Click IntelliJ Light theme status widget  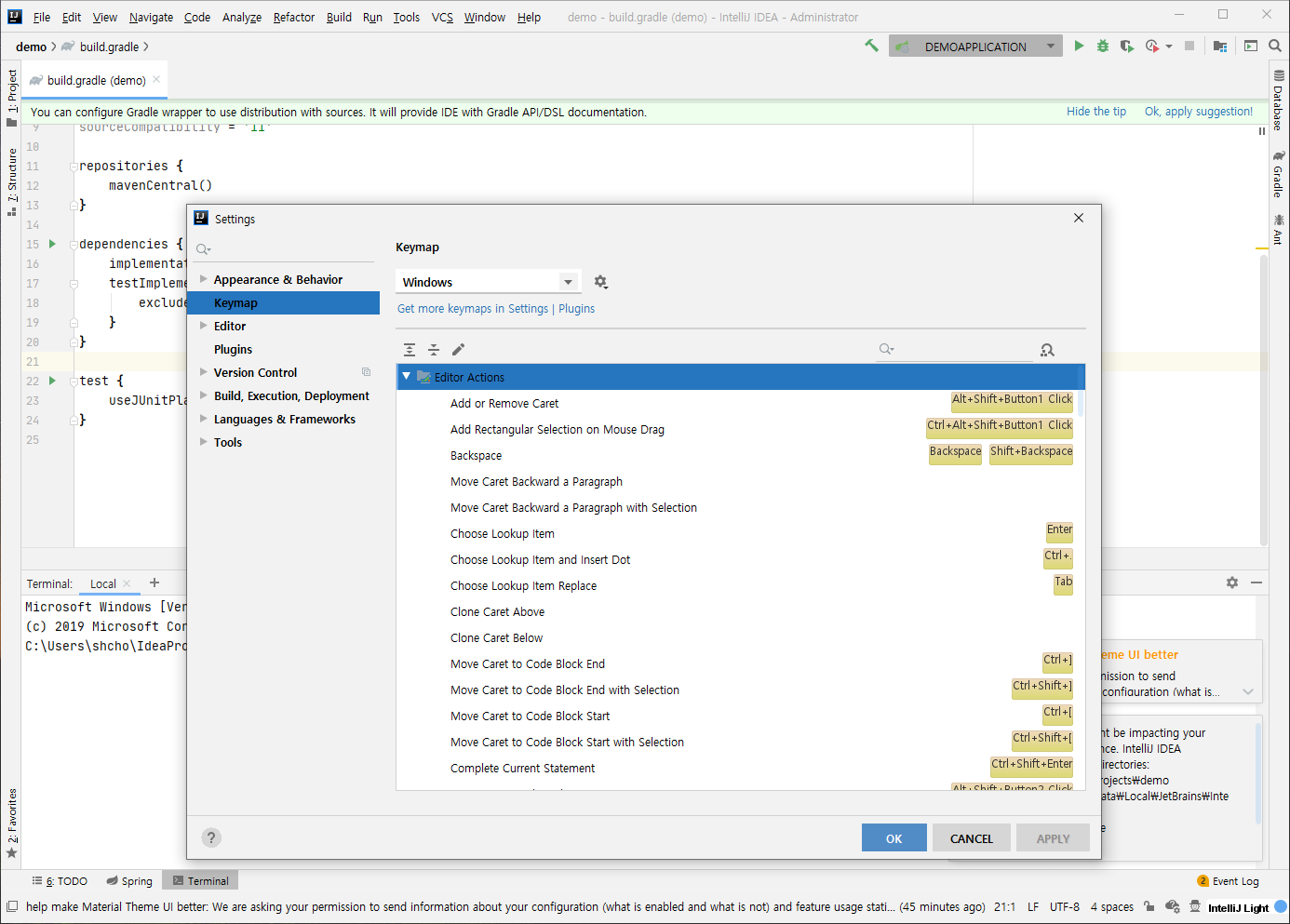pos(1238,907)
